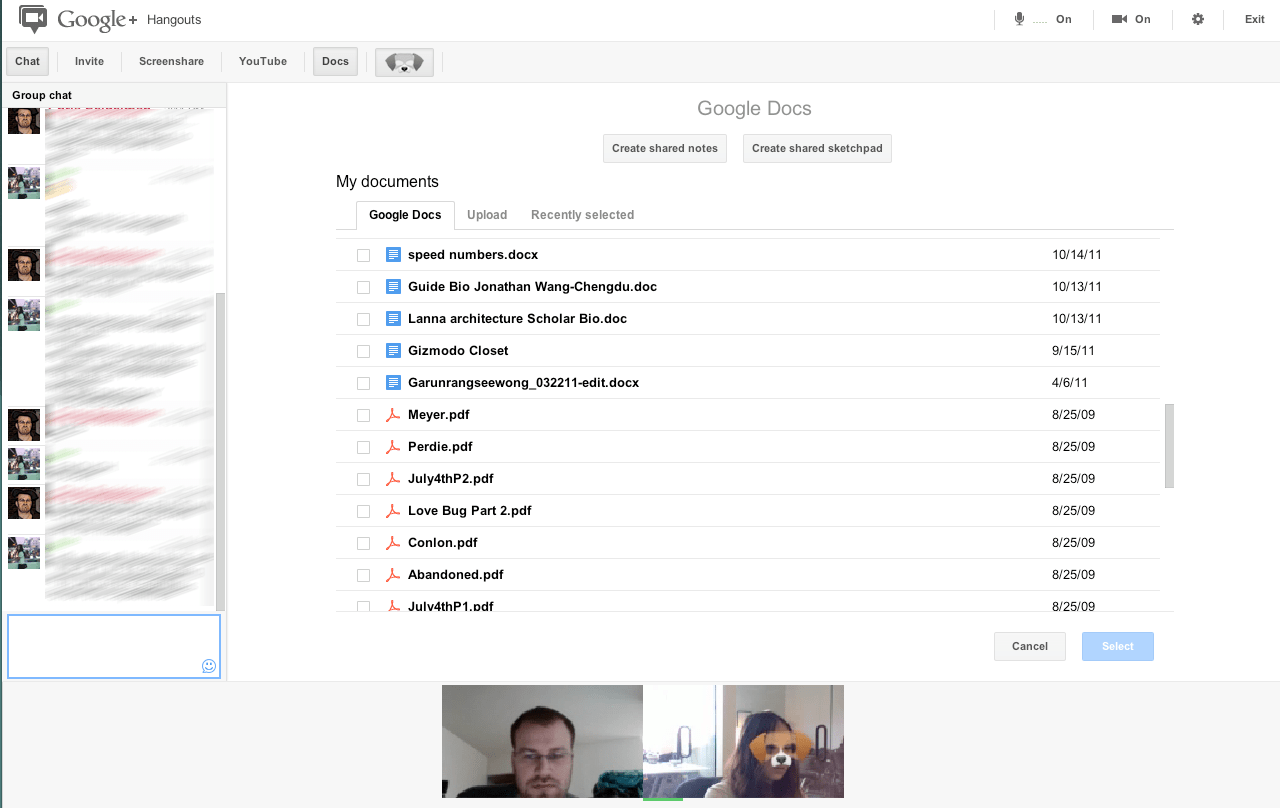Click the Group chat scrollbar thumb

(221, 451)
